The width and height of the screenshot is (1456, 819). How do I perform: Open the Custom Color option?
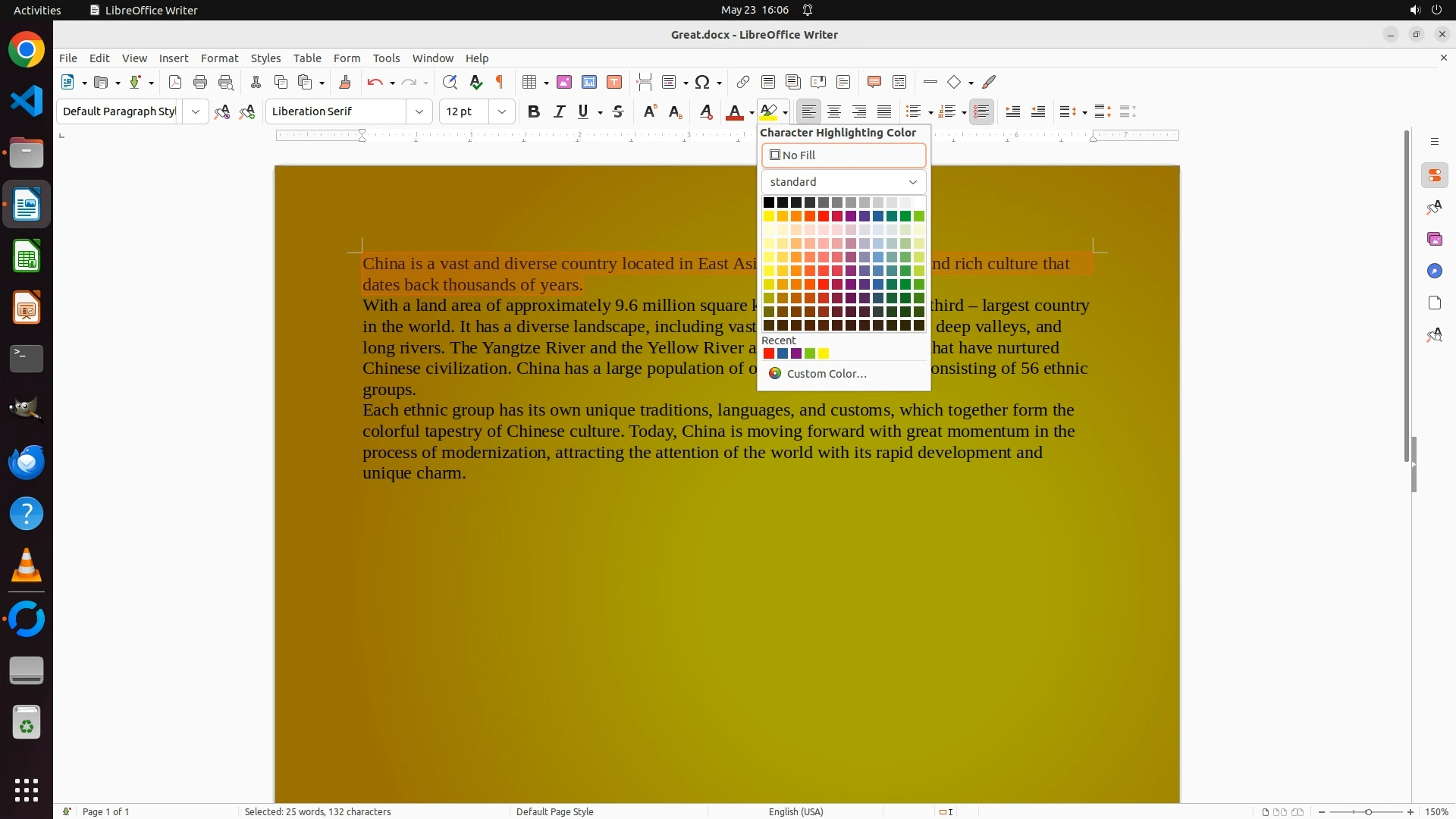(826, 374)
